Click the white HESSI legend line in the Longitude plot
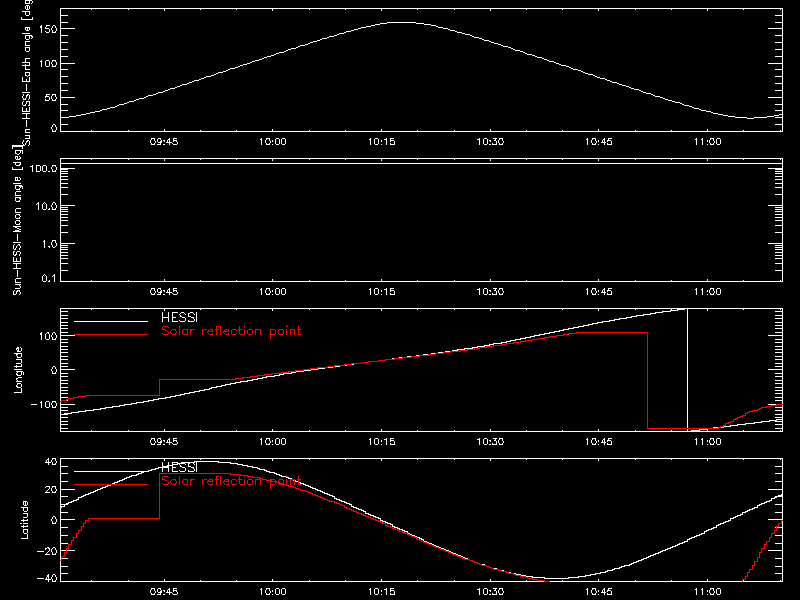 click(x=111, y=321)
